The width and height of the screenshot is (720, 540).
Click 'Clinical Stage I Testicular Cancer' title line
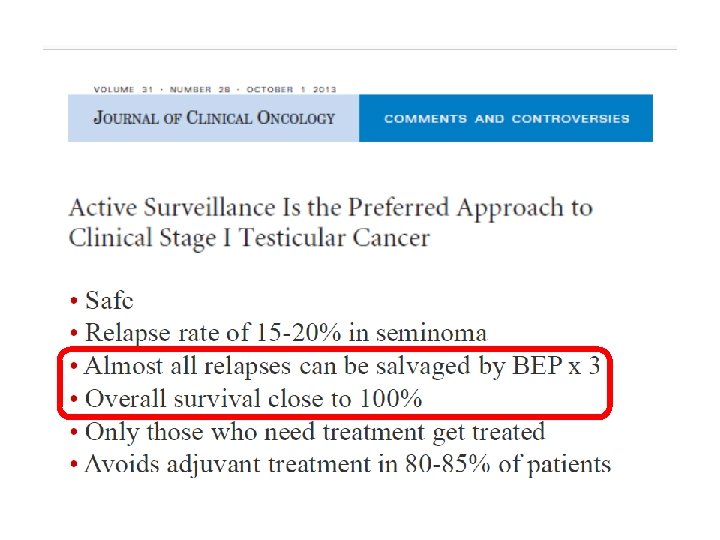tap(249, 238)
